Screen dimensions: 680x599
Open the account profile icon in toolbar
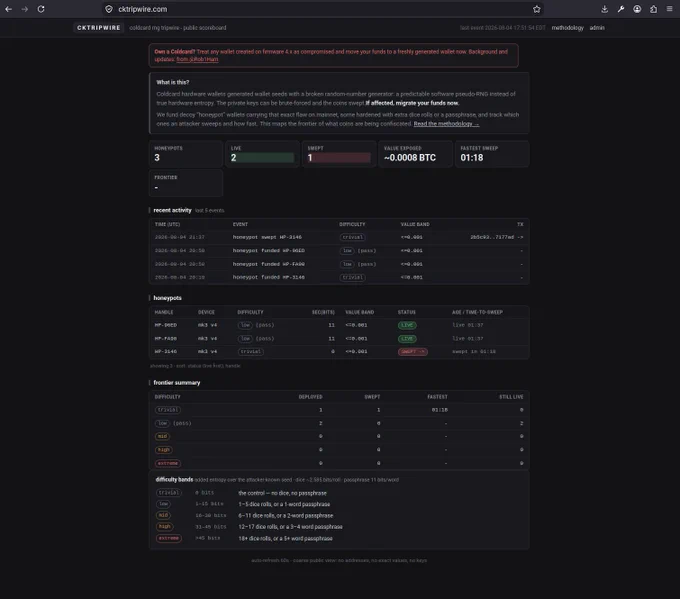pyautogui.click(x=637, y=9)
